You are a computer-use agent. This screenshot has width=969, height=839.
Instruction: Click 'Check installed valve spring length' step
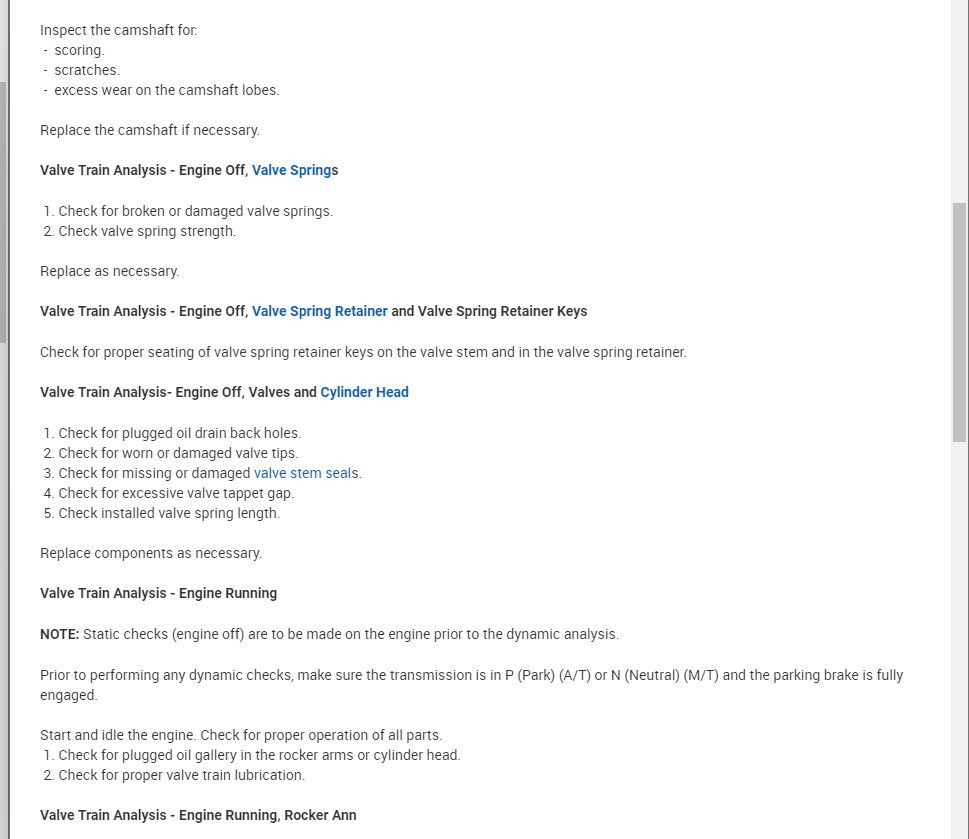point(168,513)
